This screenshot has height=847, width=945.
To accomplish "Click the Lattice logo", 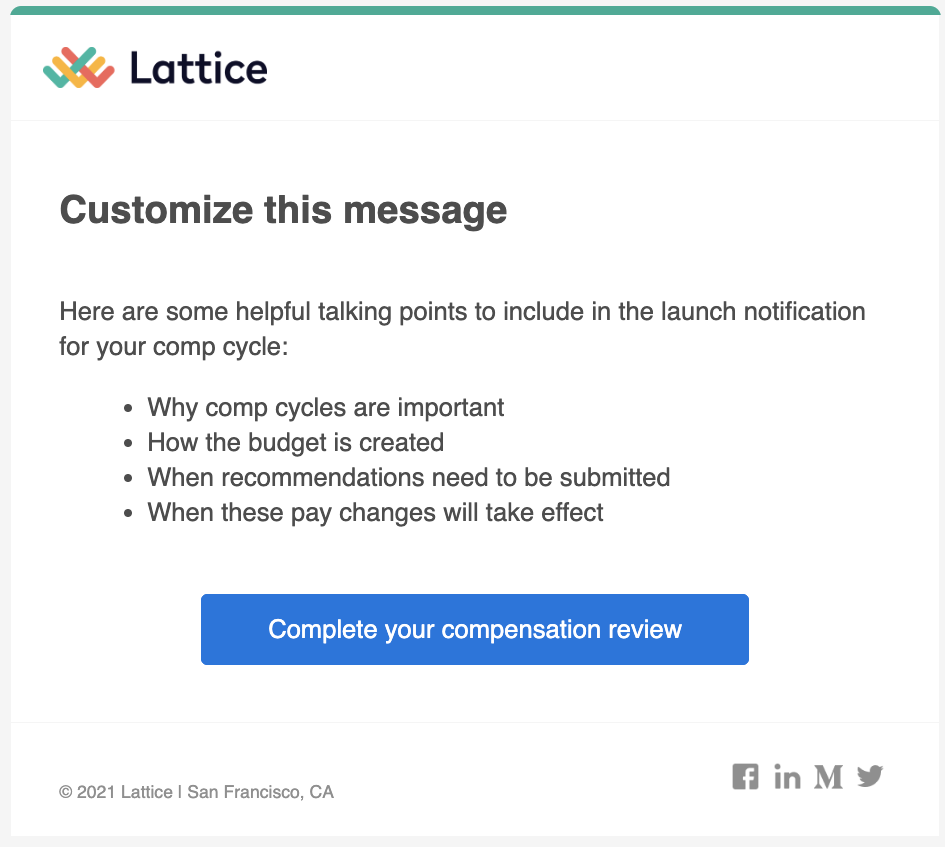I will point(154,67).
